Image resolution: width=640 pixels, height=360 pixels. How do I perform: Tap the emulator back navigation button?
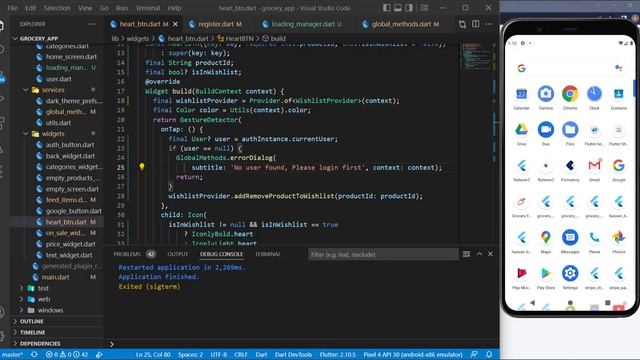tap(532, 303)
